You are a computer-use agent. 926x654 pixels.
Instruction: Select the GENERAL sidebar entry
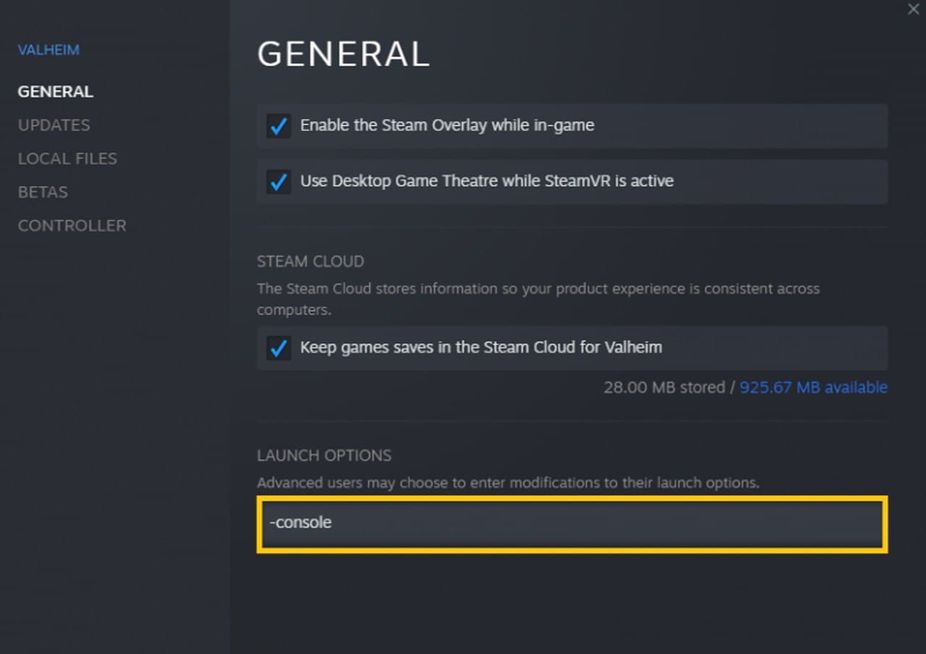point(55,91)
